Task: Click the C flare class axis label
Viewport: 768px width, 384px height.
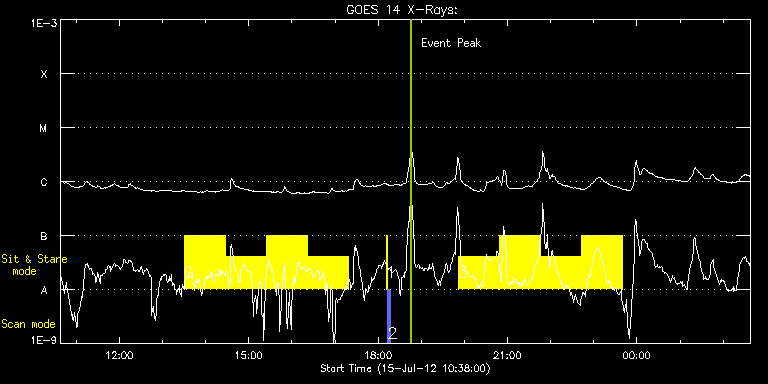Action: tap(44, 182)
